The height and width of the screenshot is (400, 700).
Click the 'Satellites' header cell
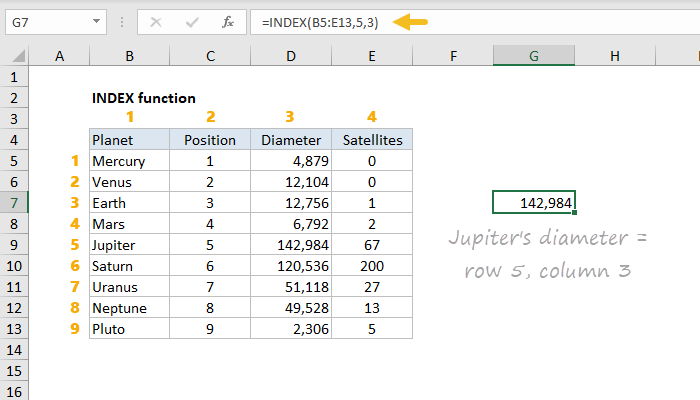[372, 140]
